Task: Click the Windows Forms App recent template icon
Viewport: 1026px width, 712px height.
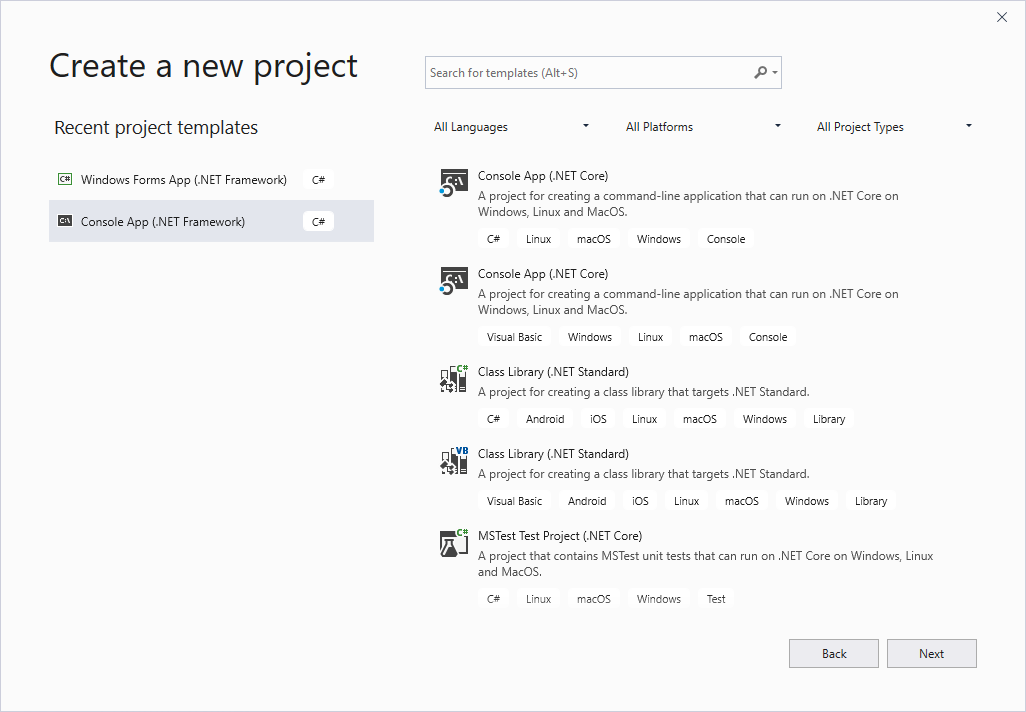Action: (x=65, y=179)
